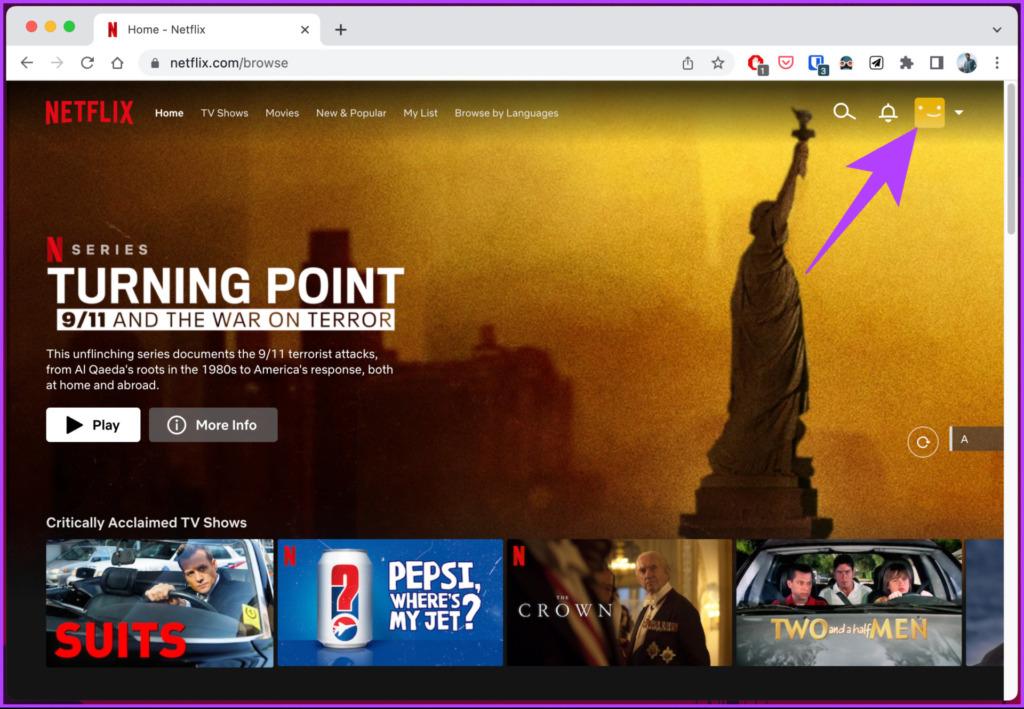The width and height of the screenshot is (1024, 709).
Task: Click the Netflix logo
Action: 89,112
